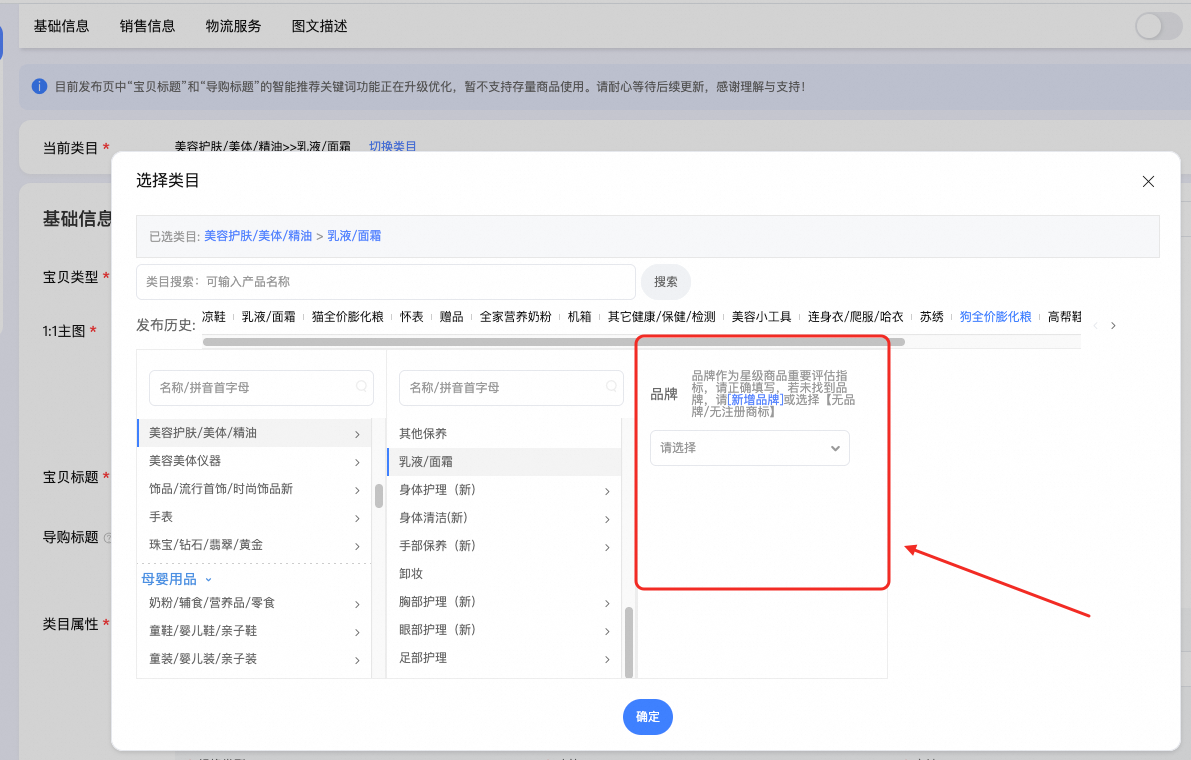Select 卸妆 subcategory

pos(504,574)
